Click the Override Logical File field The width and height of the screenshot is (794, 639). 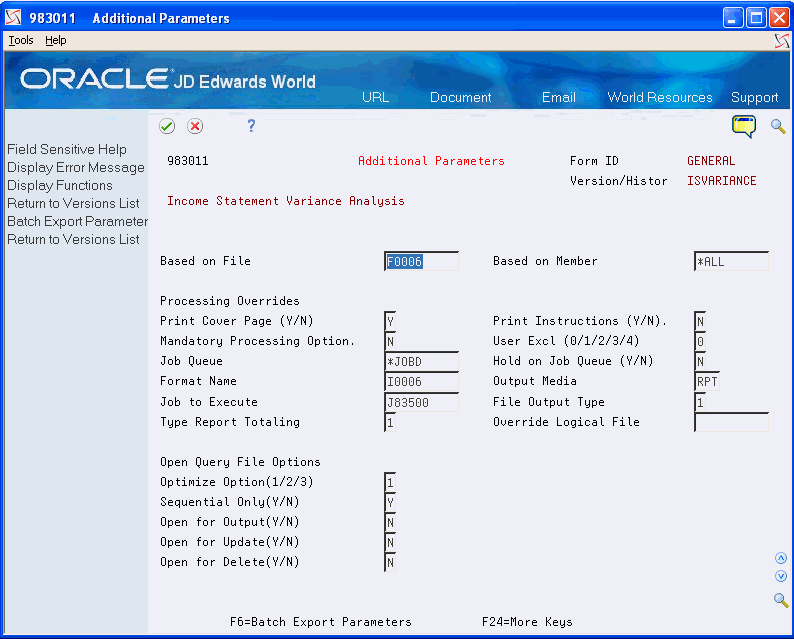coord(731,422)
